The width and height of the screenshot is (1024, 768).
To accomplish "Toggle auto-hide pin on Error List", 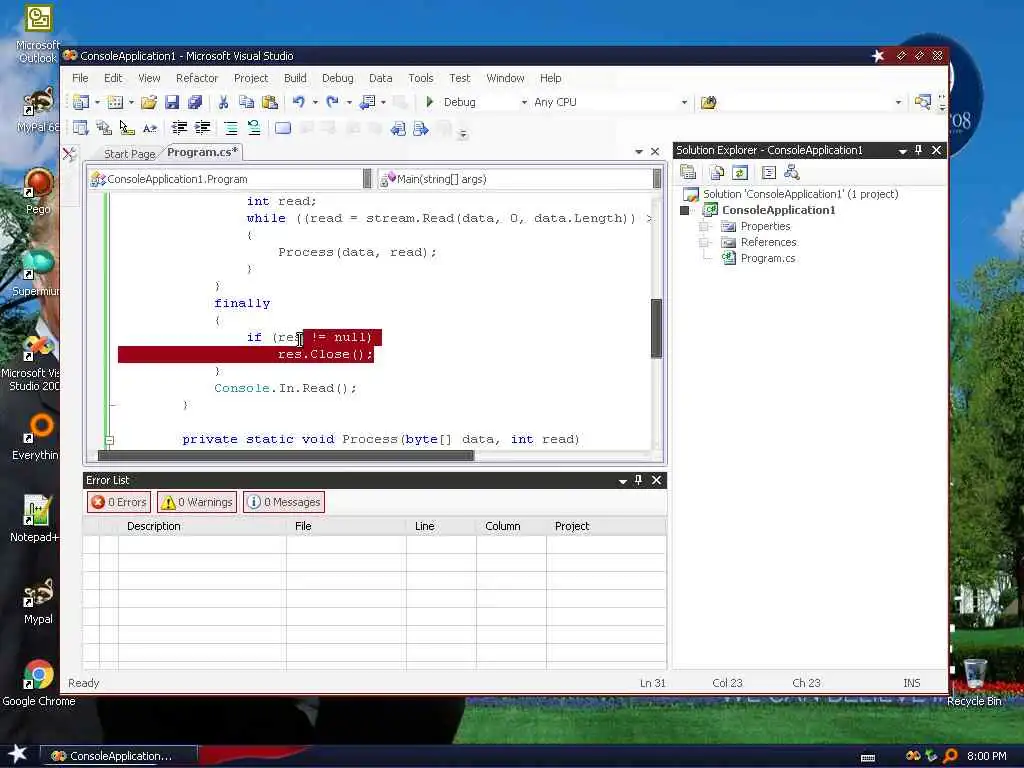I will (638, 480).
